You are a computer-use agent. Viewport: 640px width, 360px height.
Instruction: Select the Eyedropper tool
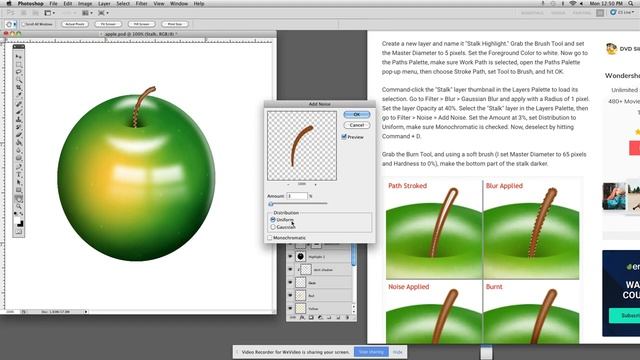pos(18,94)
